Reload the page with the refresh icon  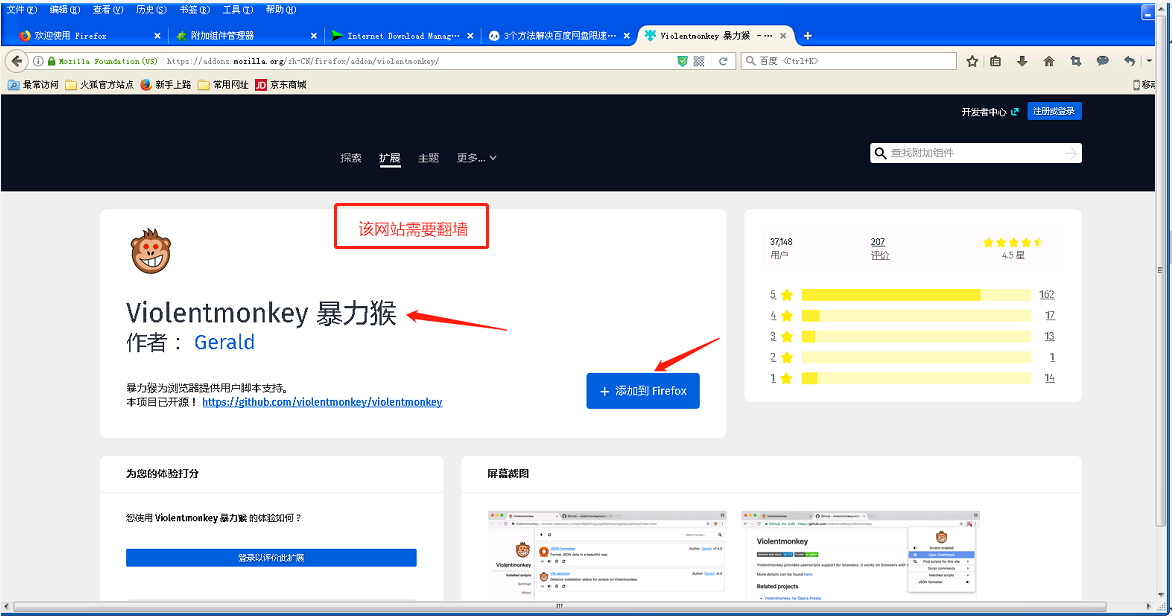pos(723,61)
